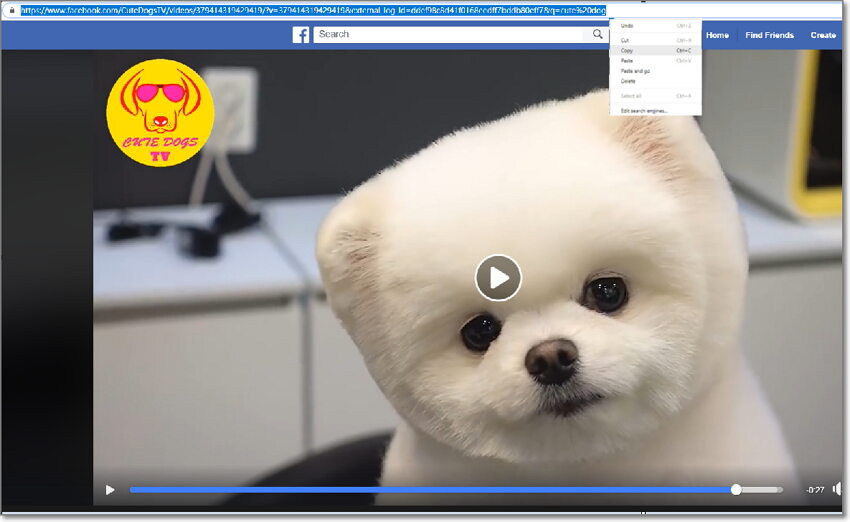Click the highlighted URL in the address bar
This screenshot has height=522, width=850.
click(x=313, y=10)
